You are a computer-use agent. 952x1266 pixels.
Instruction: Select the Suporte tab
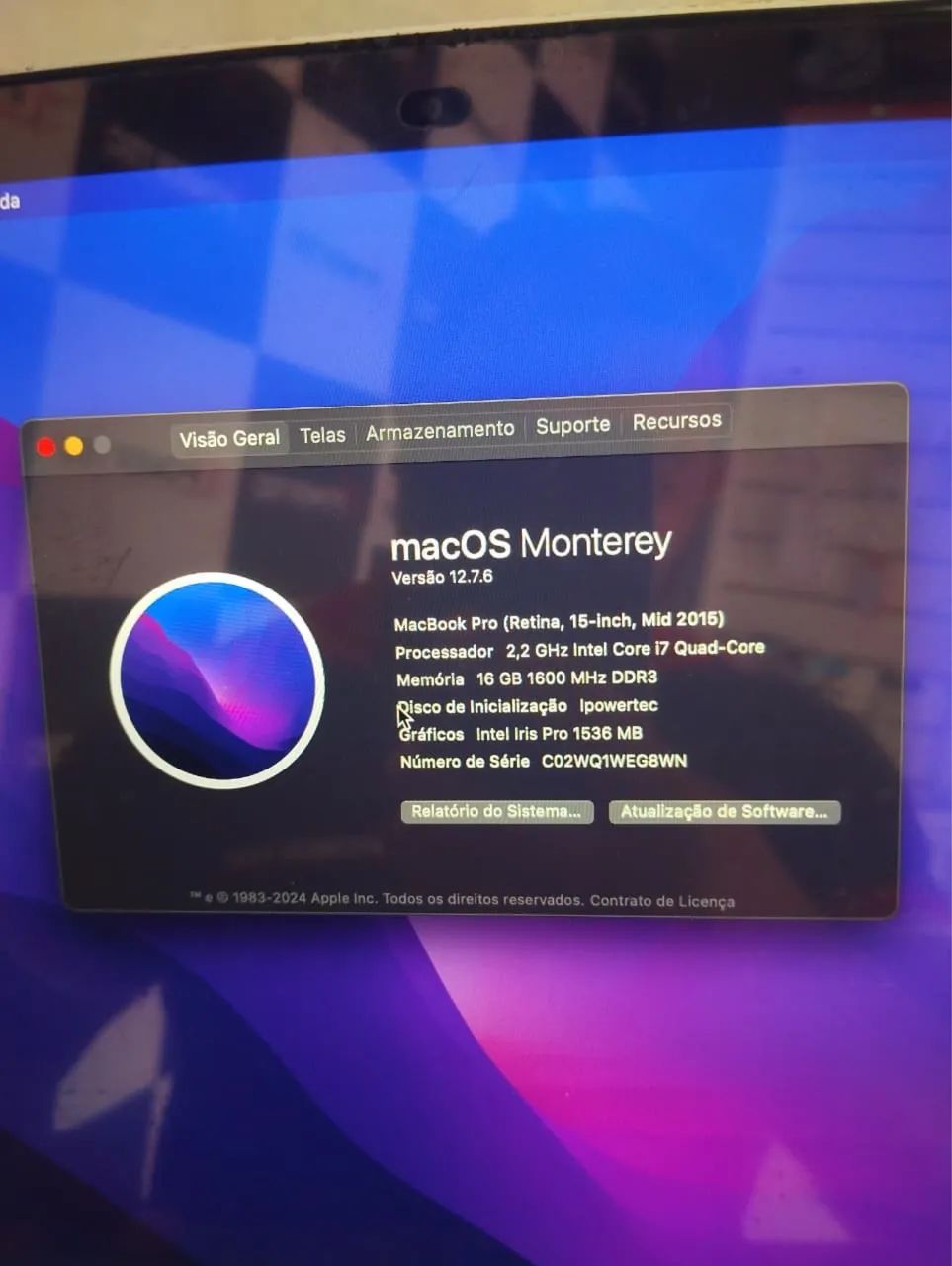pyautogui.click(x=573, y=425)
